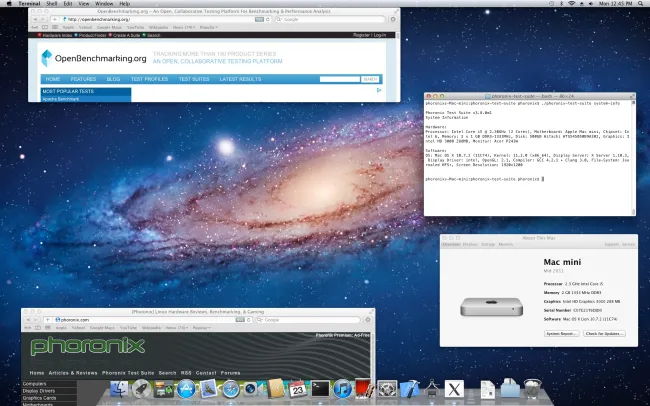This screenshot has width=650, height=406.
Task: Click Check for Updates button
Action: (604, 333)
